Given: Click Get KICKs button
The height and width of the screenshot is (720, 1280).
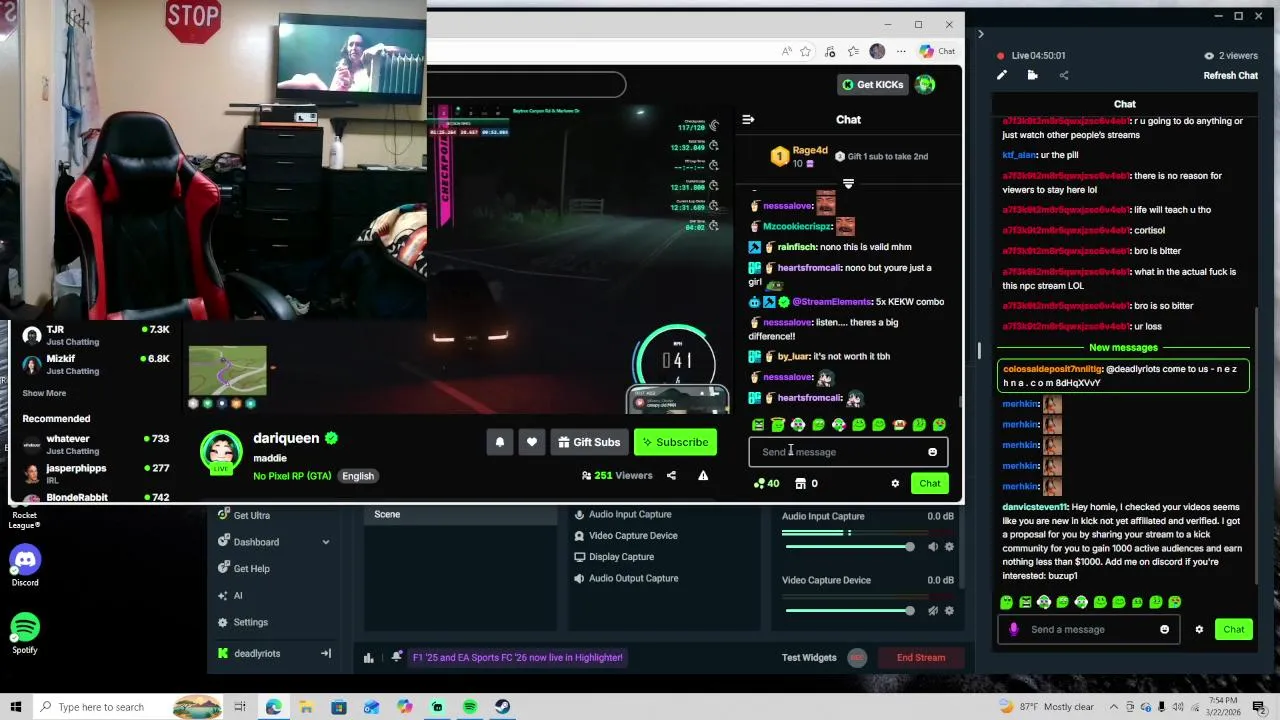Looking at the screenshot, I should pyautogui.click(x=873, y=84).
